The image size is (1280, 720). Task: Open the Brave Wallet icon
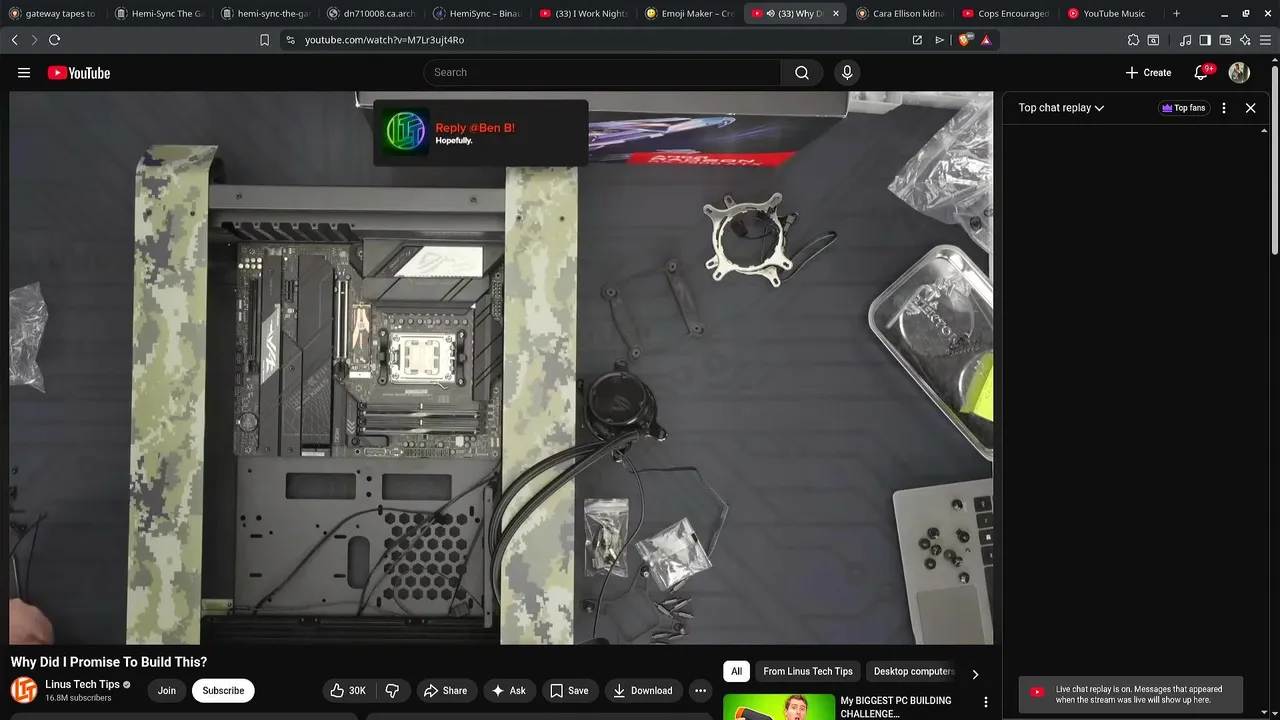click(x=1225, y=40)
